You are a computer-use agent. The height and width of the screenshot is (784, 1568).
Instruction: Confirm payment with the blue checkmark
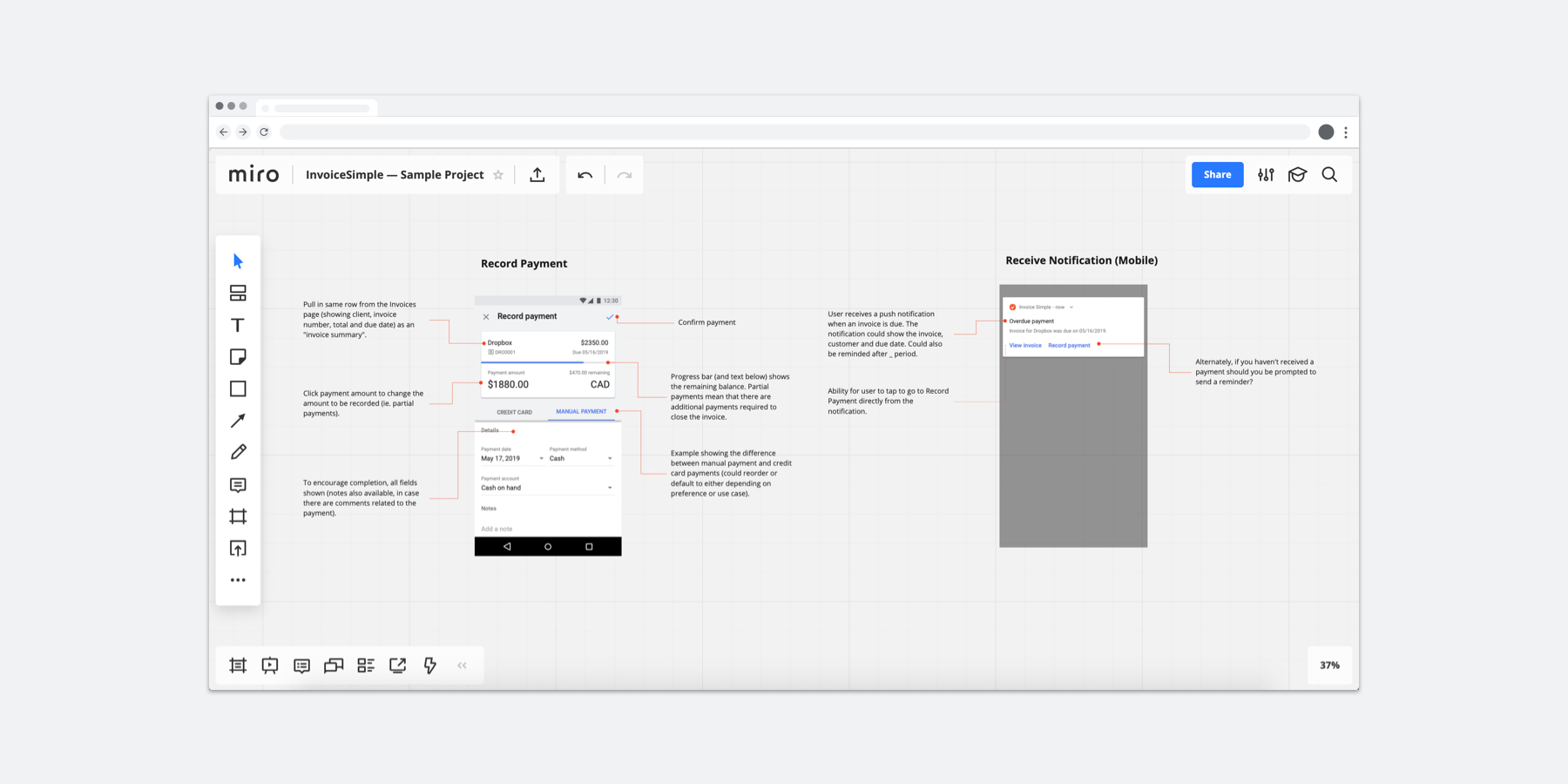610,316
